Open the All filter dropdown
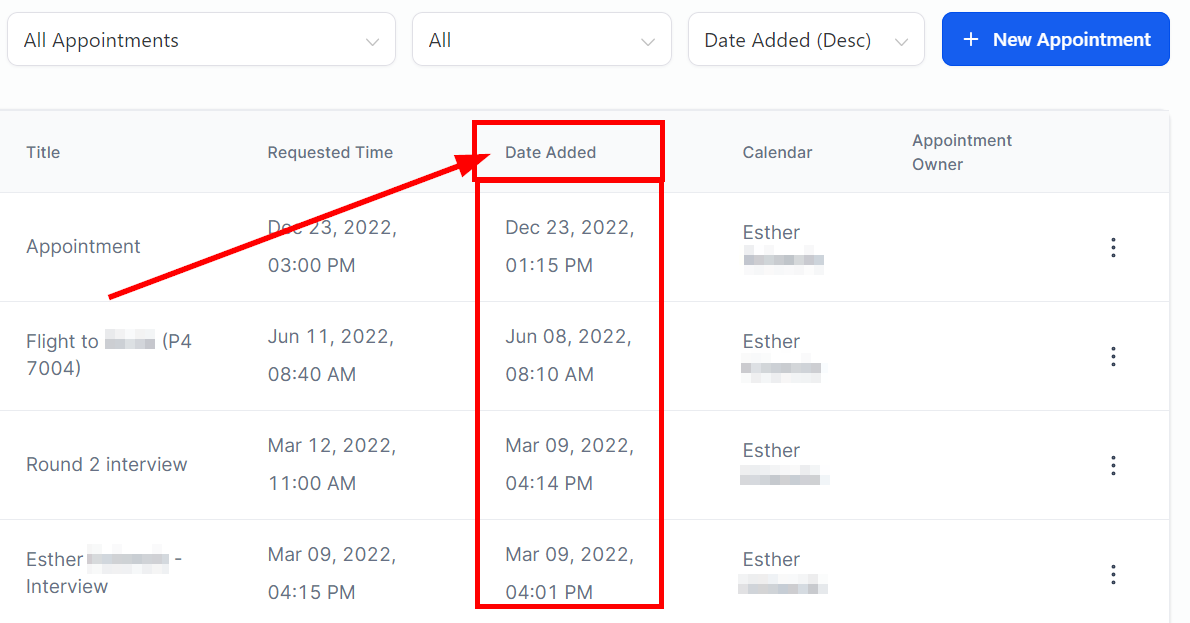The image size is (1190, 623). click(x=541, y=39)
